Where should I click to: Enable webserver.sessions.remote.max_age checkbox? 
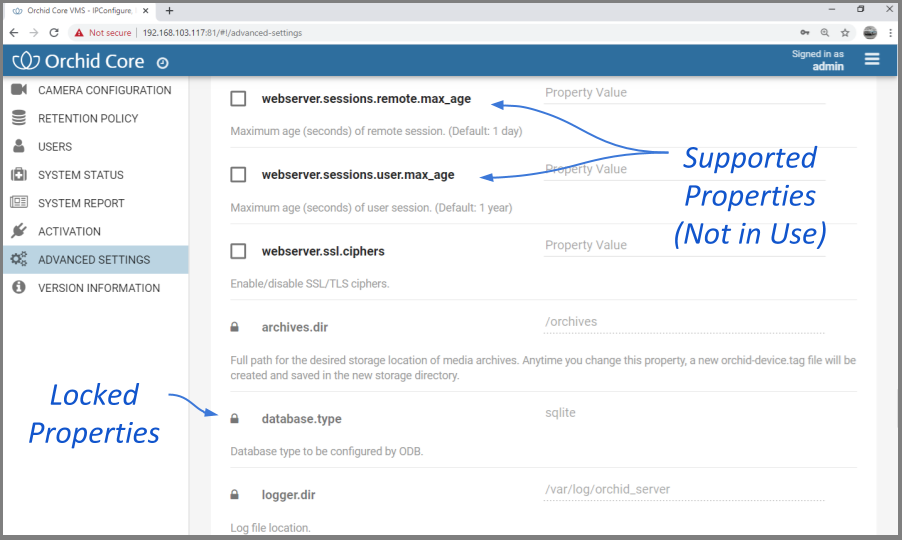tap(238, 99)
